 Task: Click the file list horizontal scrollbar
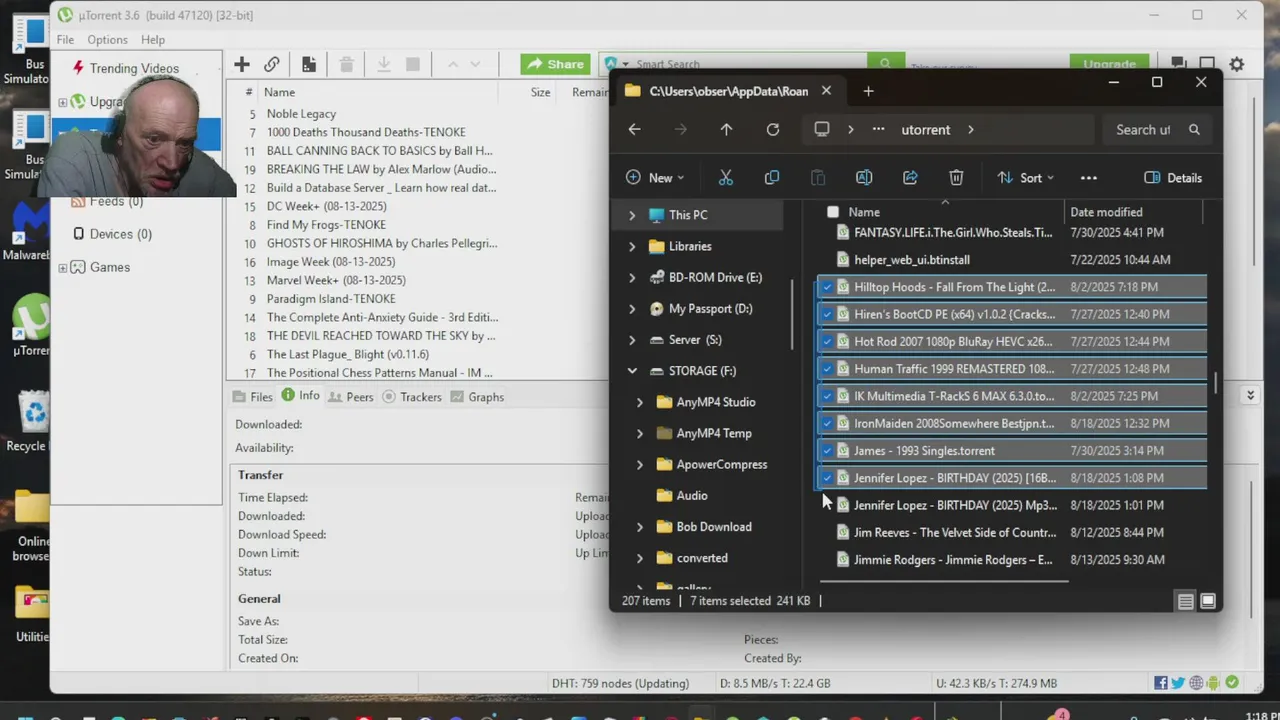(944, 580)
